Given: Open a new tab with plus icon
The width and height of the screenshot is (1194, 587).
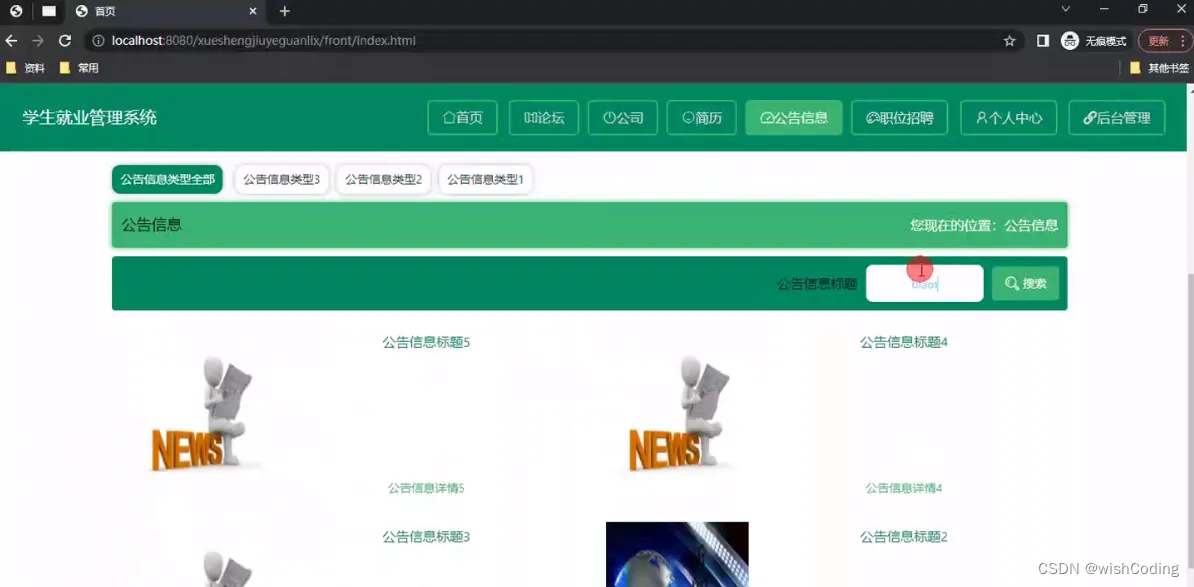Looking at the screenshot, I should point(285,11).
